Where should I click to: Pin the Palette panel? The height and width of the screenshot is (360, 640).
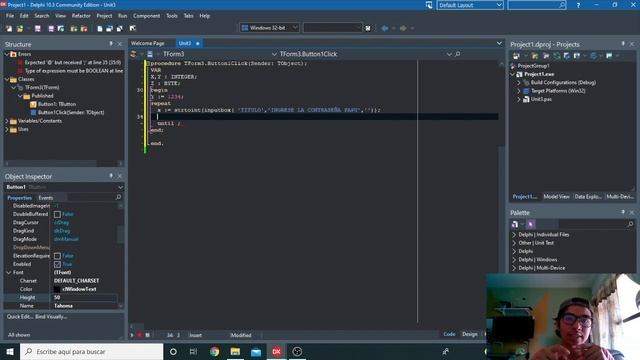623,212
